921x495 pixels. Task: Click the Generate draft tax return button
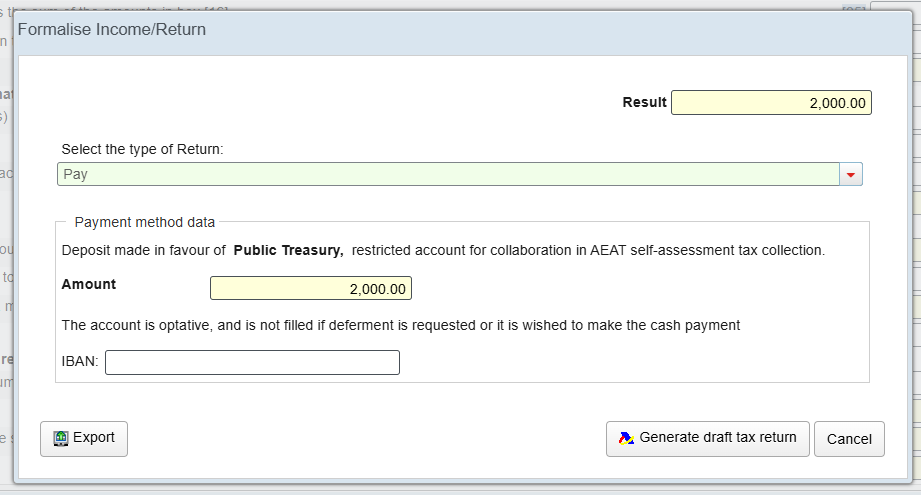point(707,438)
